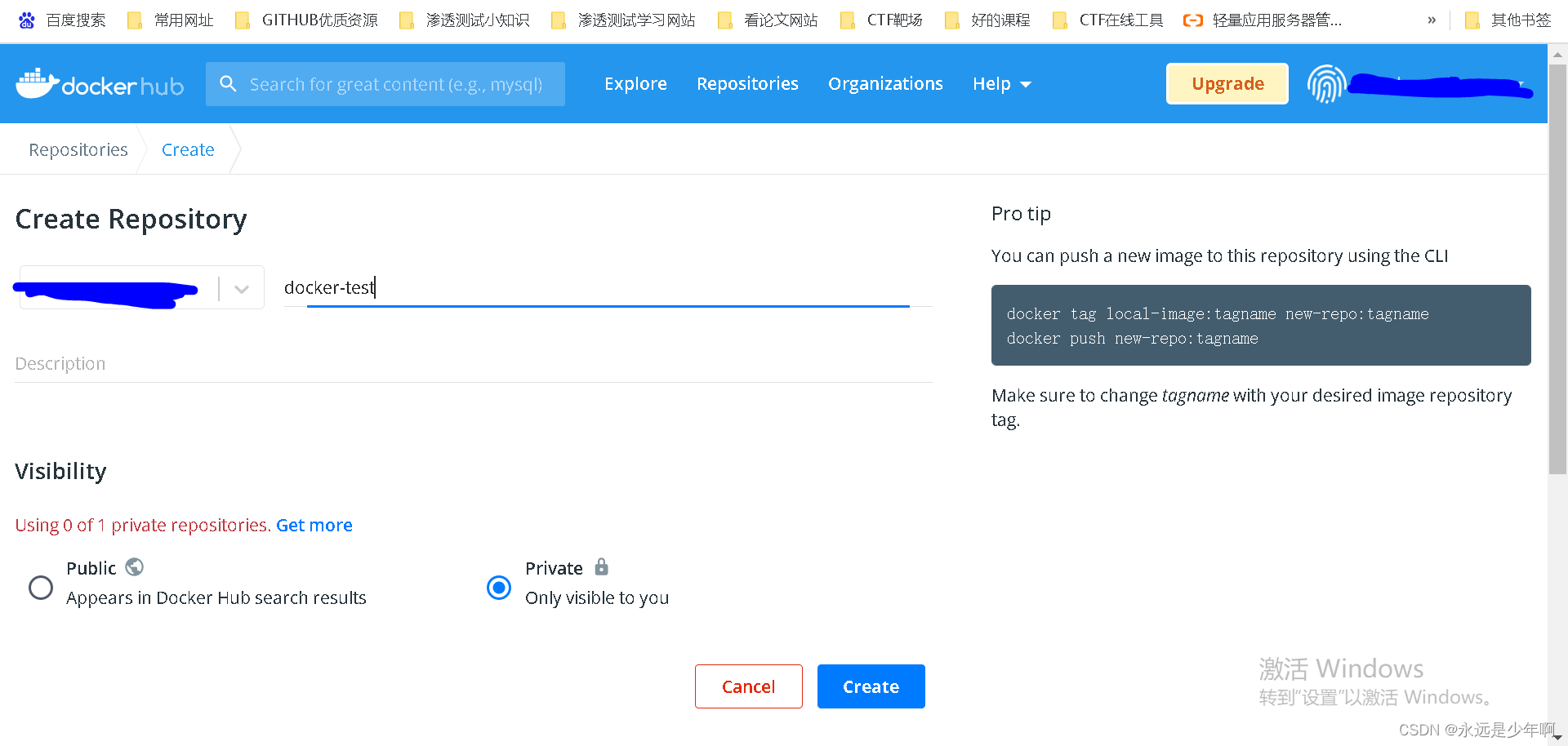The image size is (1568, 746).
Task: Open the GITHUB优质资源 bookmark folder
Action: (x=306, y=20)
